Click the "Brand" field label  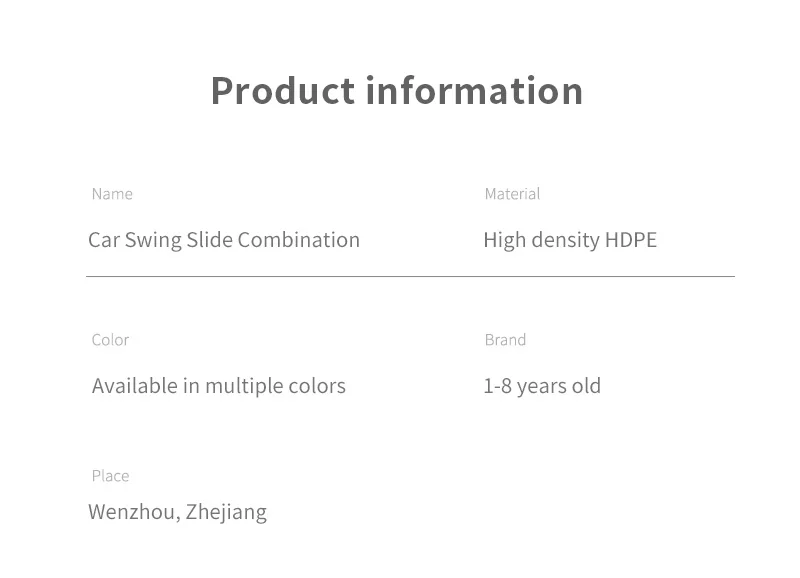505,340
